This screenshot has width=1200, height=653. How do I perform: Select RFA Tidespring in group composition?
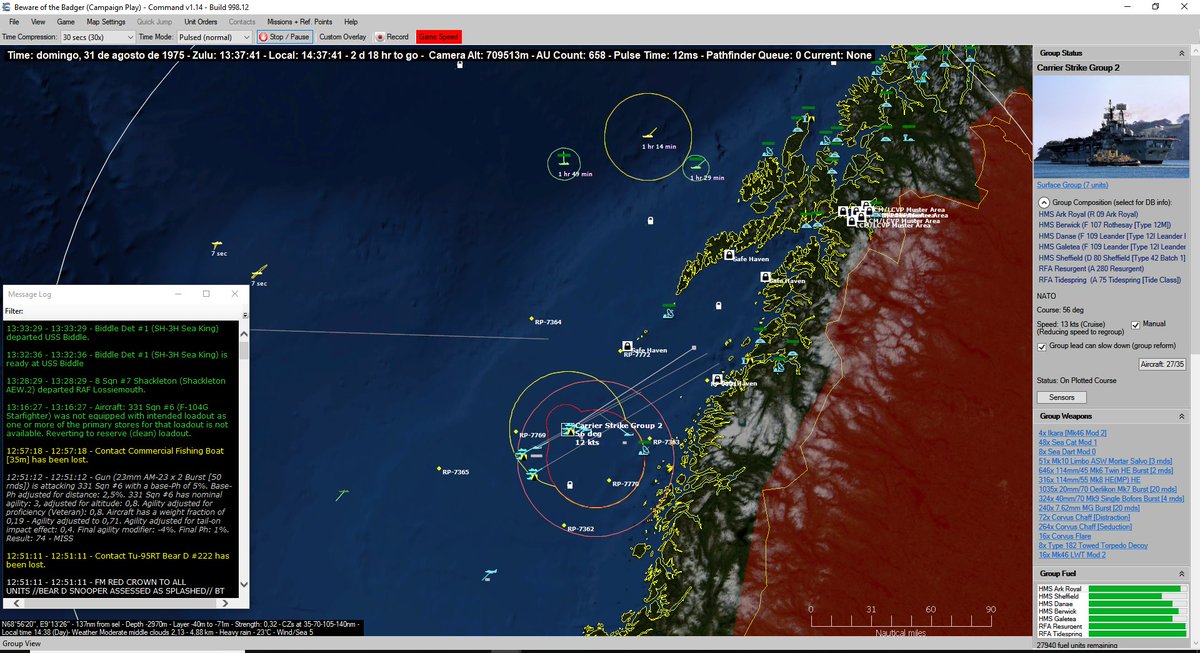(x=1111, y=280)
